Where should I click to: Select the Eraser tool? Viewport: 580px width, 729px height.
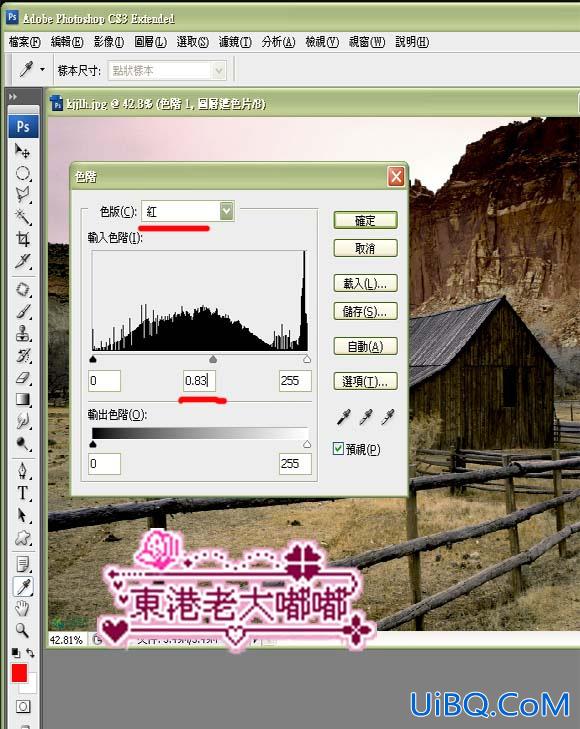(22, 378)
